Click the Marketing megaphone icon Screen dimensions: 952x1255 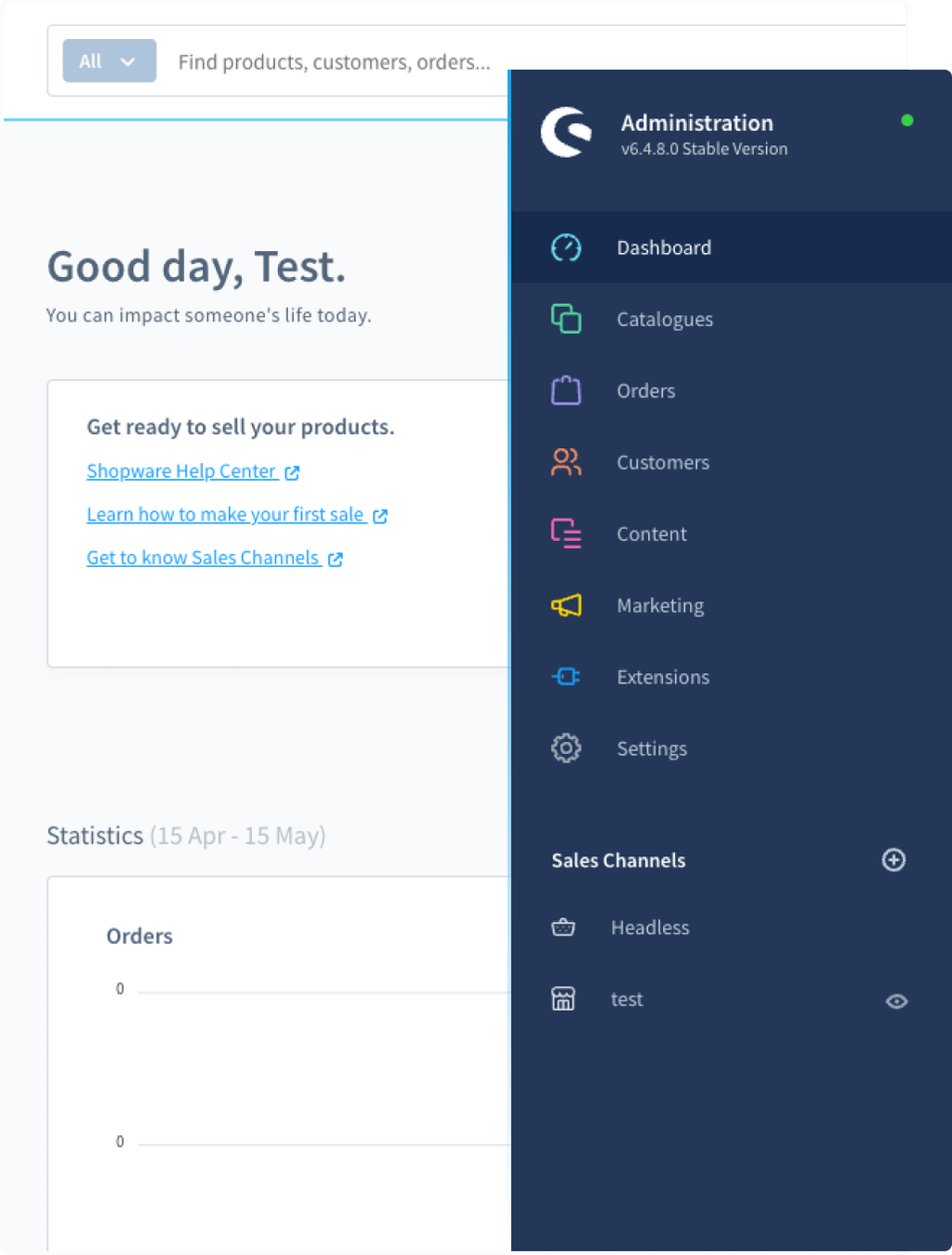pos(566,605)
